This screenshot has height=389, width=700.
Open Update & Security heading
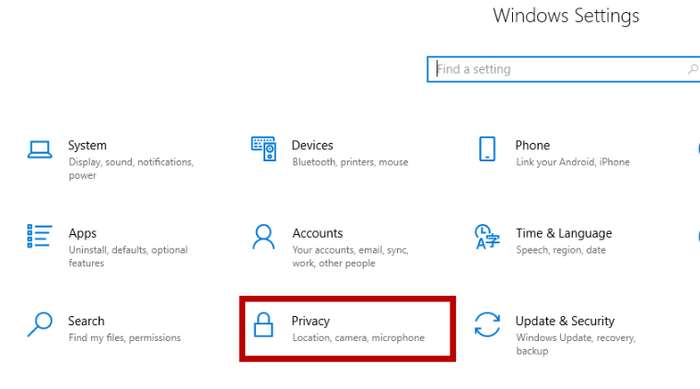(x=565, y=321)
